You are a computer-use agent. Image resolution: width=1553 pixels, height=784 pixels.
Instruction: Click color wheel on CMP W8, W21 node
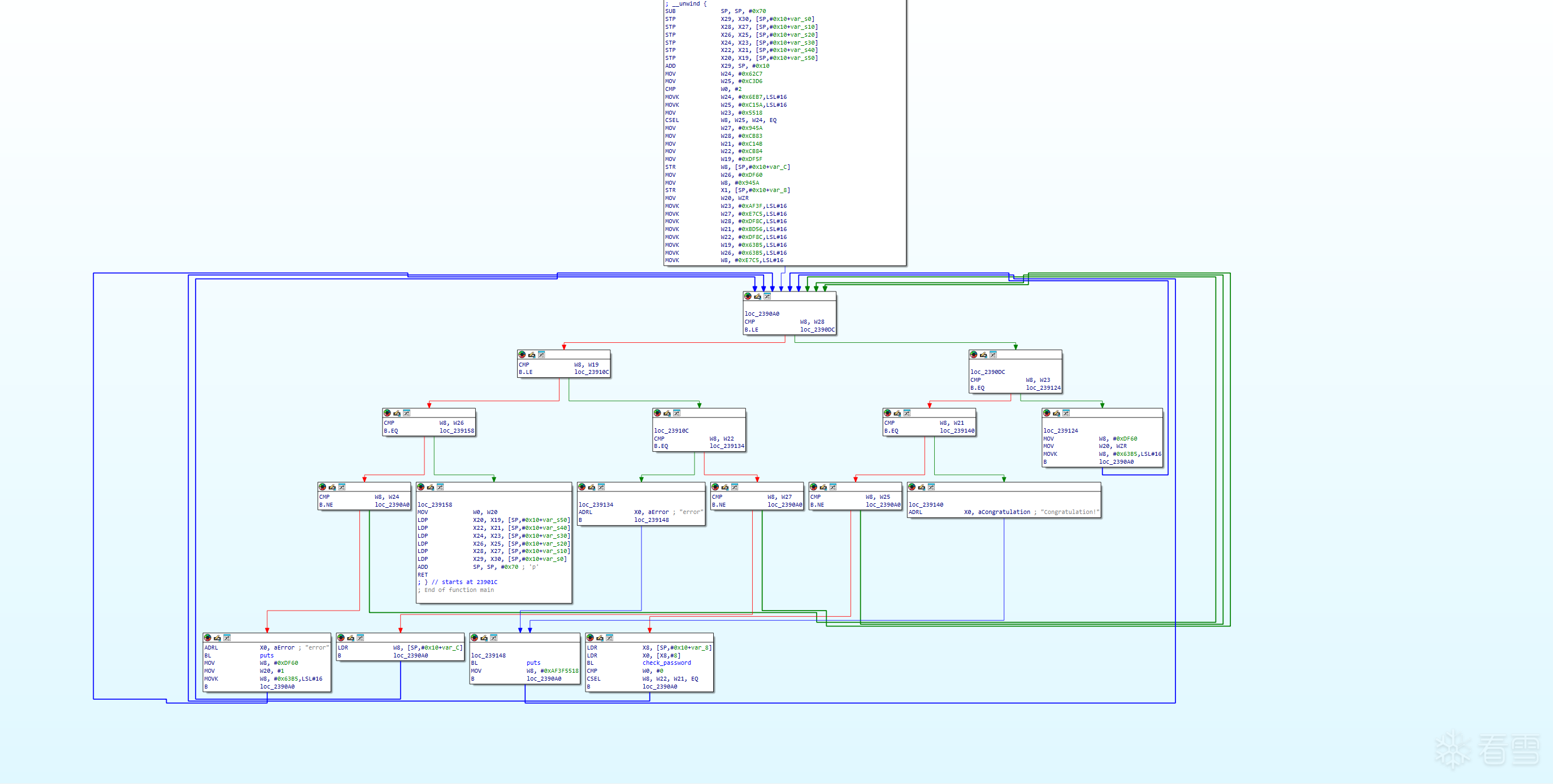pyautogui.click(x=887, y=413)
